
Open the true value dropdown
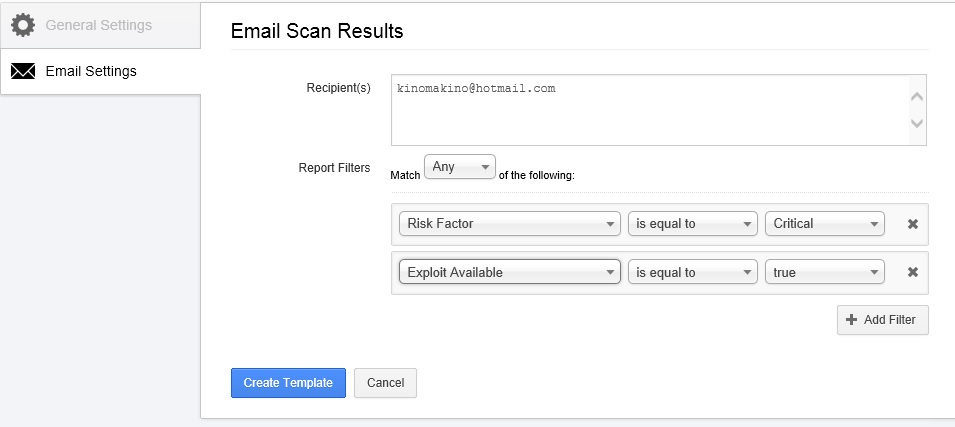[825, 272]
